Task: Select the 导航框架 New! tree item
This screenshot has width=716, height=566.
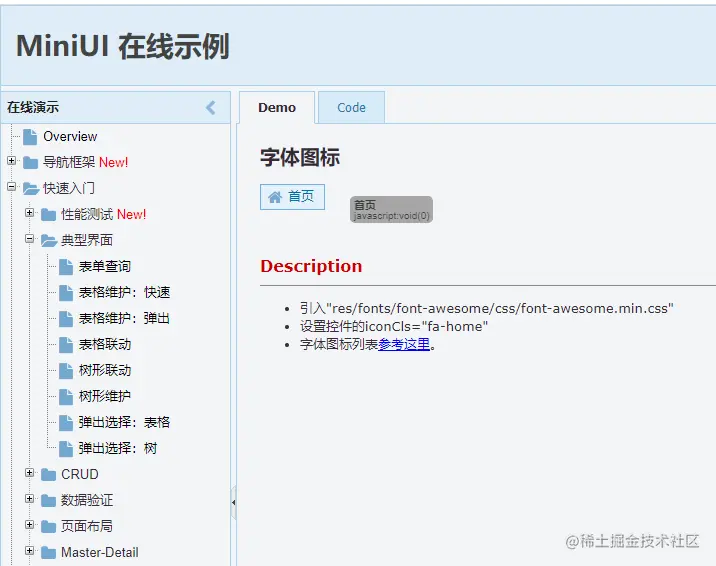Action: 85,162
